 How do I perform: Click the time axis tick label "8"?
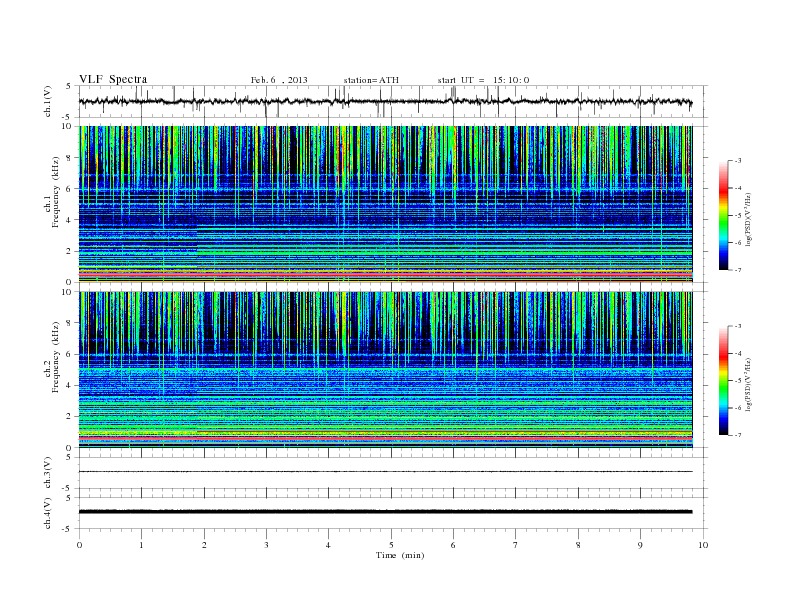[578, 545]
